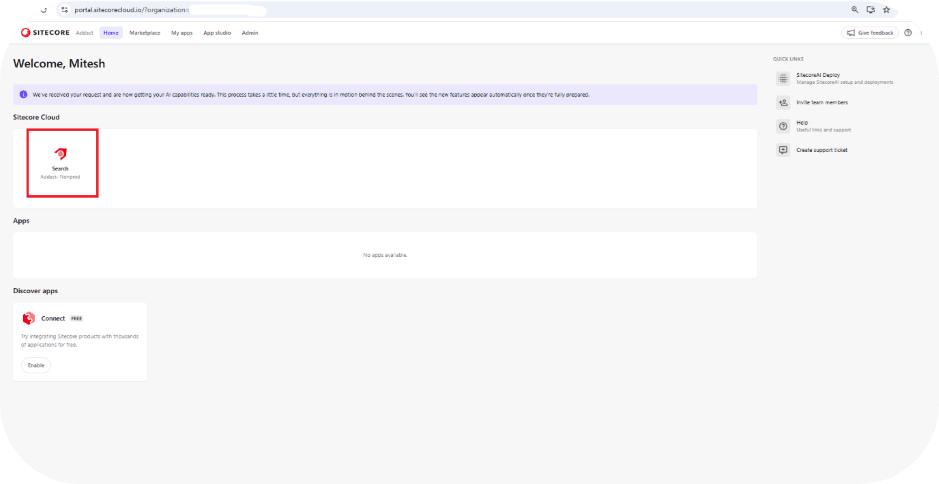The height and width of the screenshot is (484, 939).
Task: Open help question mark icon in header
Action: click(x=908, y=33)
